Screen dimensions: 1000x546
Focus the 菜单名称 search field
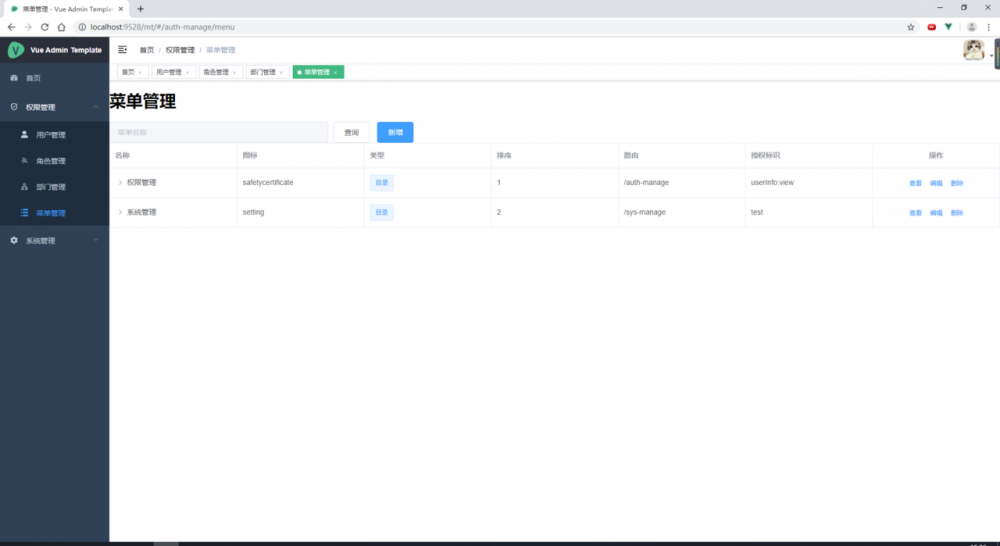pyautogui.click(x=219, y=132)
